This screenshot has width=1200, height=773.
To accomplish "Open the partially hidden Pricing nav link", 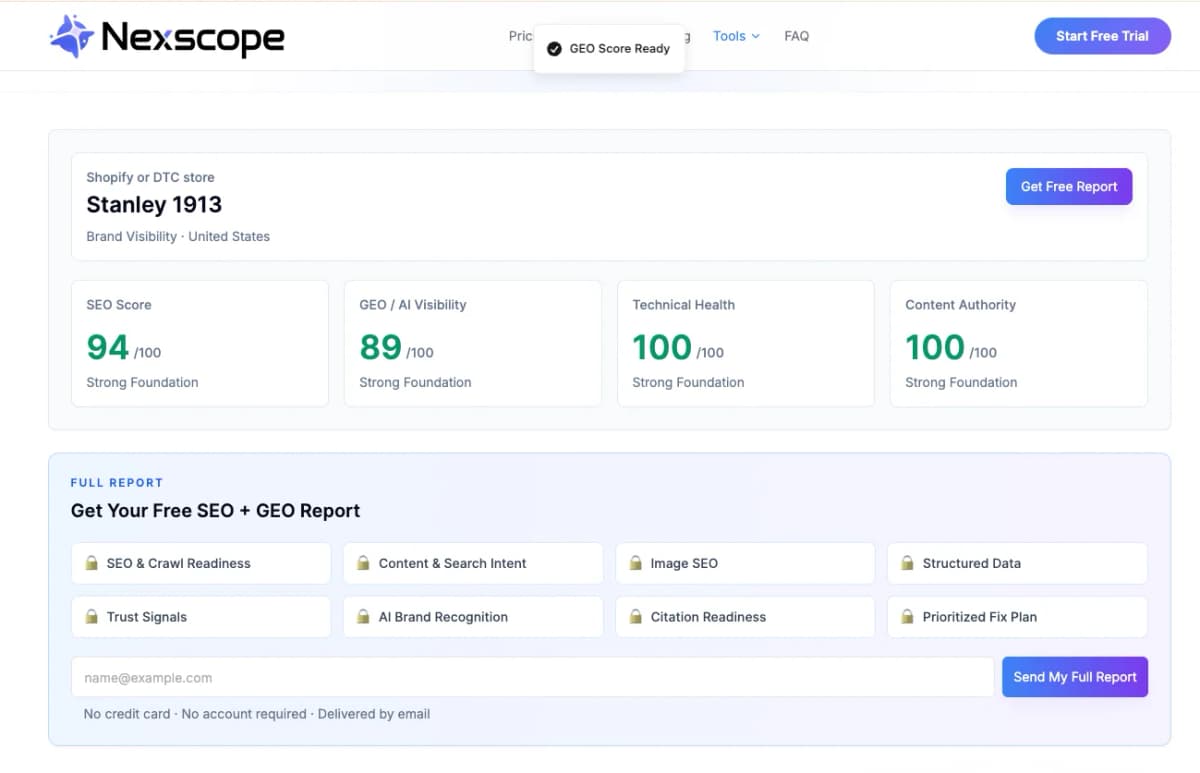I will tap(521, 36).
